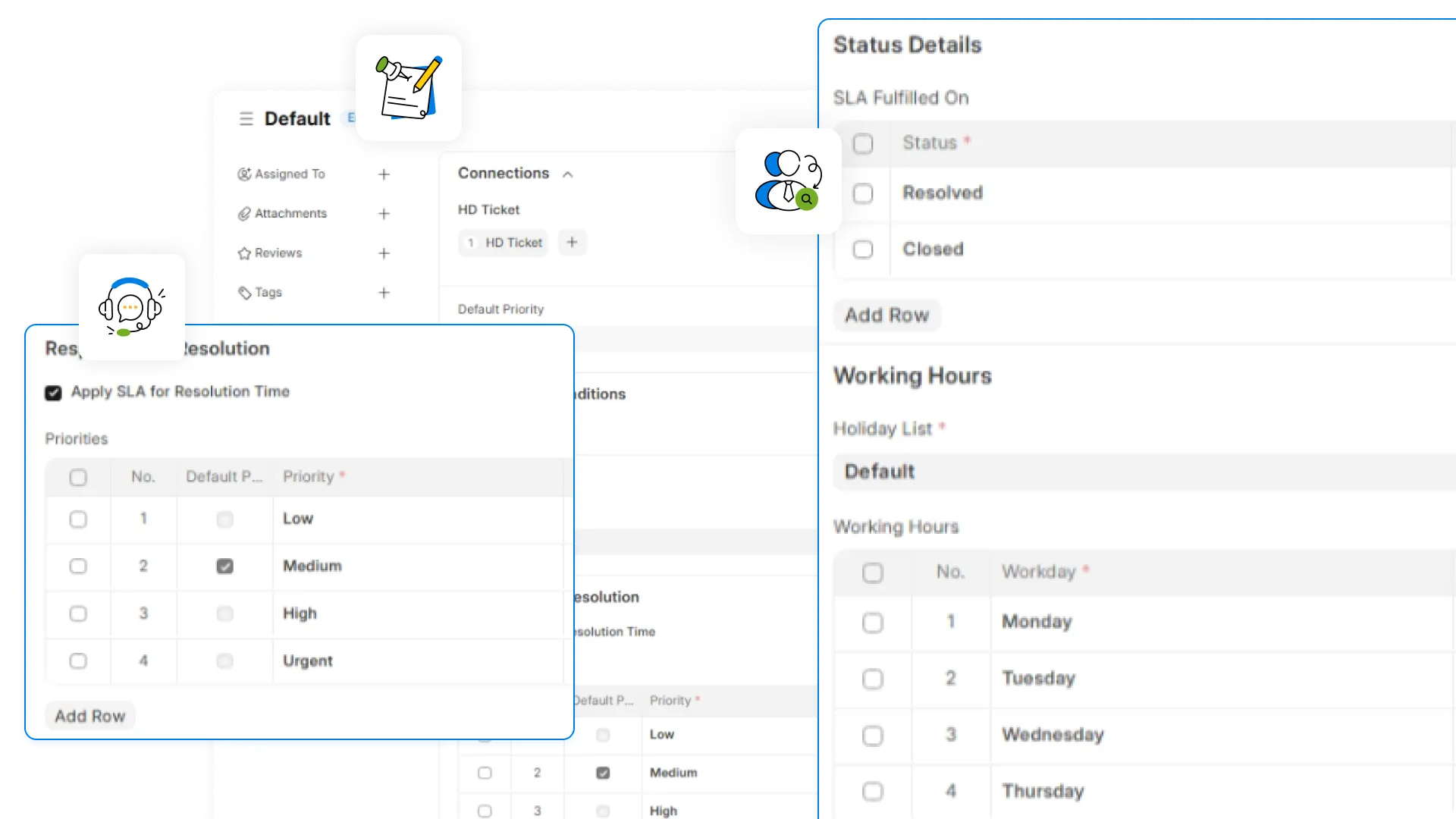Click the plus button beside HD Ticket
The width and height of the screenshot is (1456, 819).
tap(572, 243)
